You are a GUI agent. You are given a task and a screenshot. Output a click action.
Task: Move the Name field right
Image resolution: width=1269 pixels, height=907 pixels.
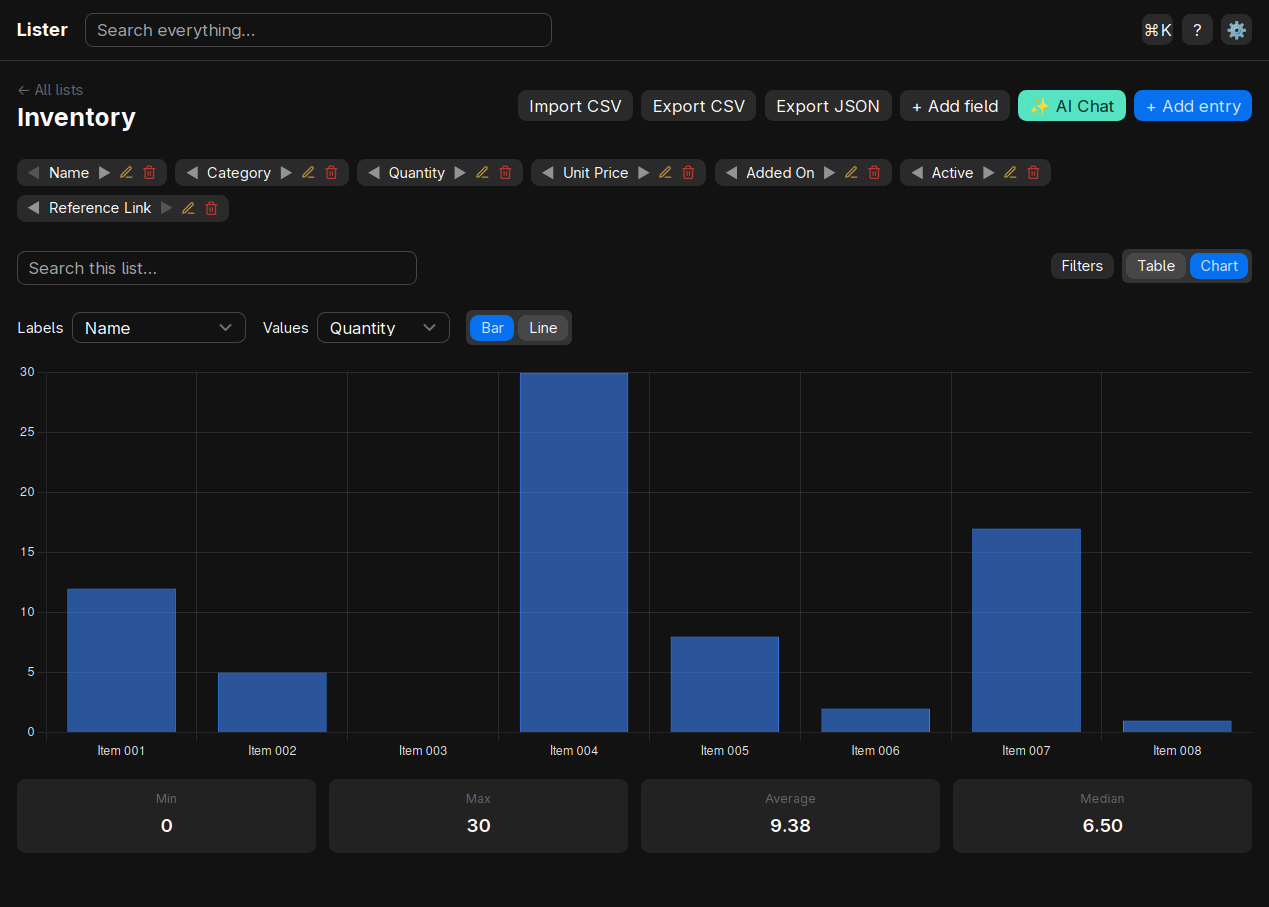click(x=104, y=173)
